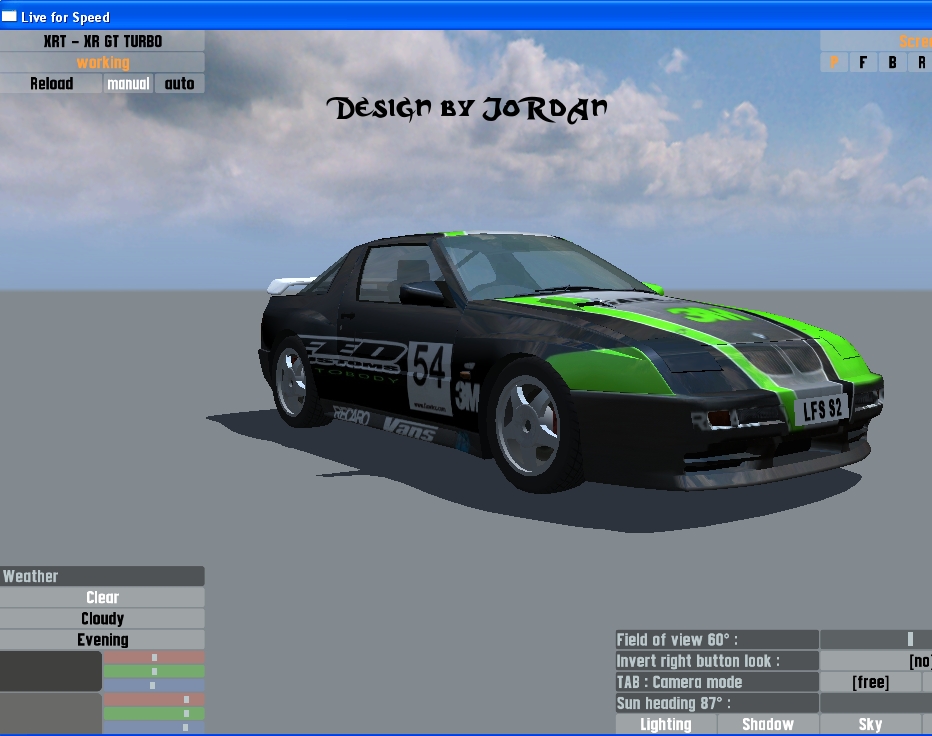
Task: Adjust the Field of view slider
Action: (x=876, y=640)
